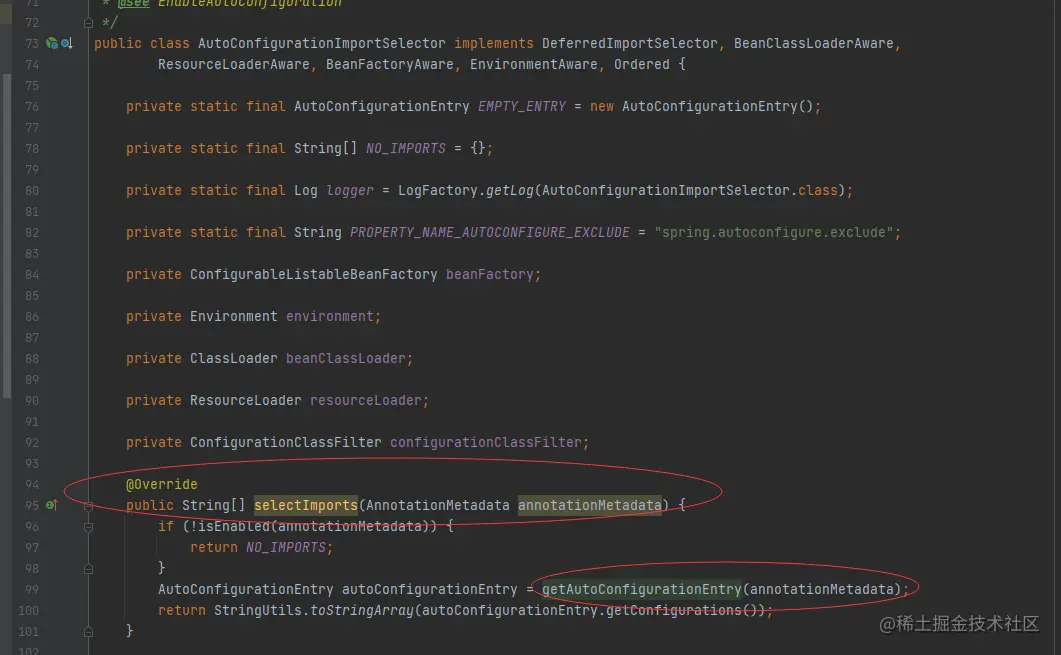The height and width of the screenshot is (655, 1061).
Task: Click the Ordered interface name on line 74
Action: coord(641,64)
